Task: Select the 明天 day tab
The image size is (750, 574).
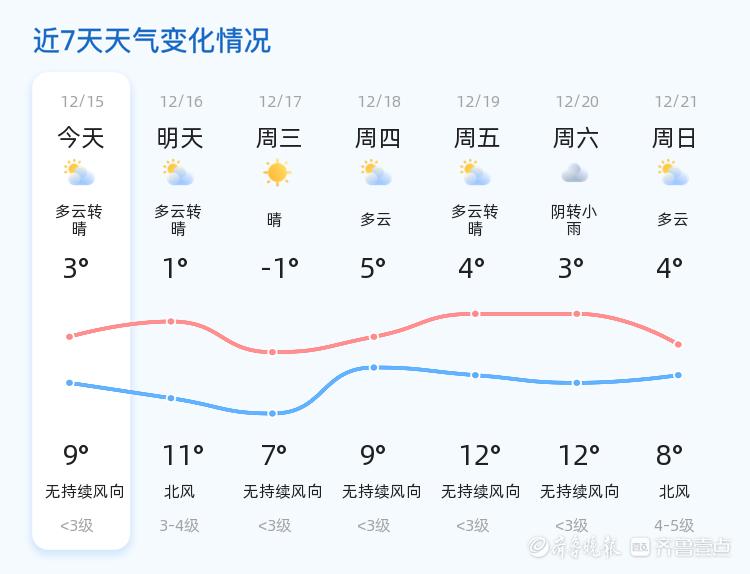Action: point(180,138)
